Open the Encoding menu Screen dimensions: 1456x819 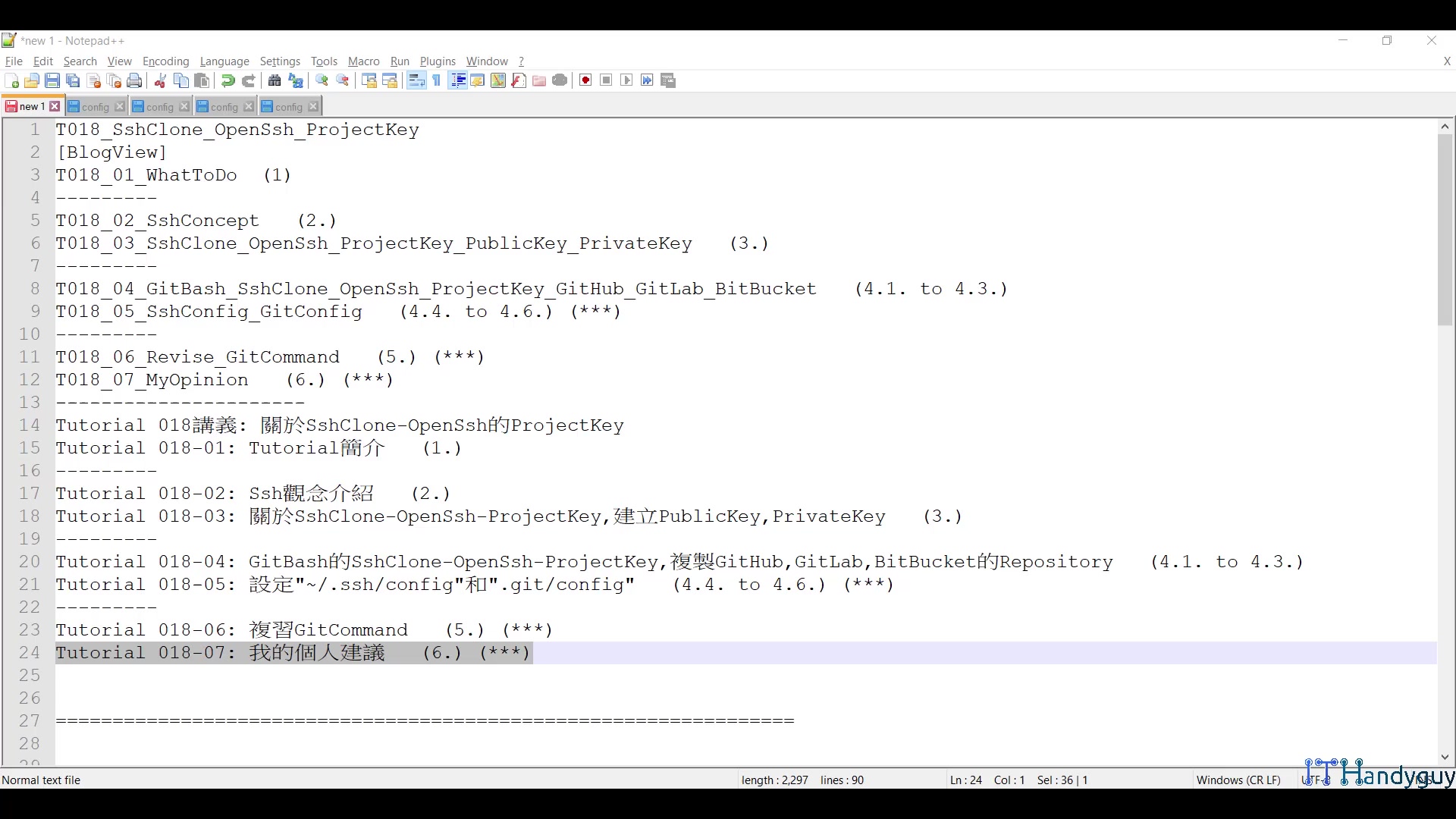[x=165, y=61]
